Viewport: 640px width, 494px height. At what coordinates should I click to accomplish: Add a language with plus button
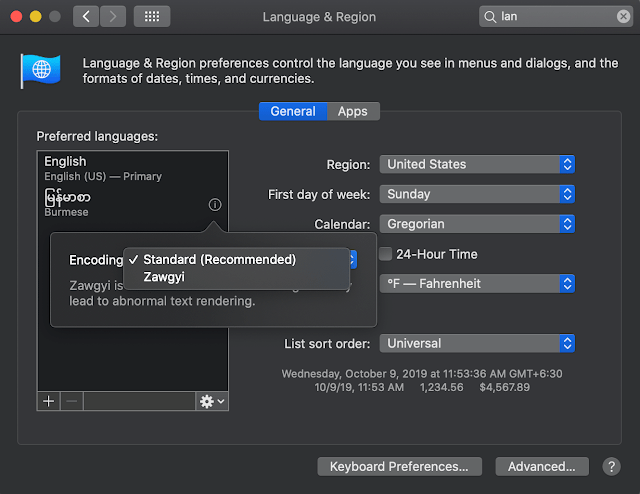(49, 401)
